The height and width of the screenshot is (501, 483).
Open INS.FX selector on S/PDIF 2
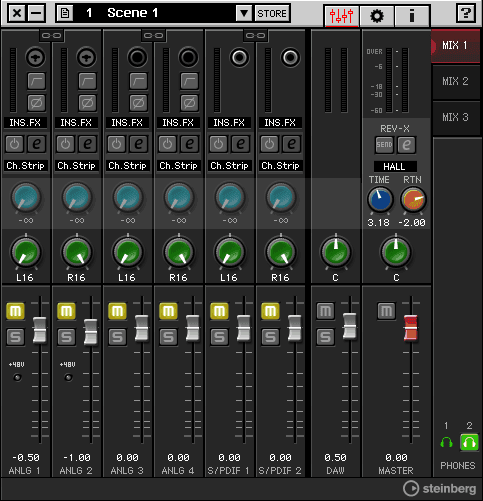(x=280, y=123)
